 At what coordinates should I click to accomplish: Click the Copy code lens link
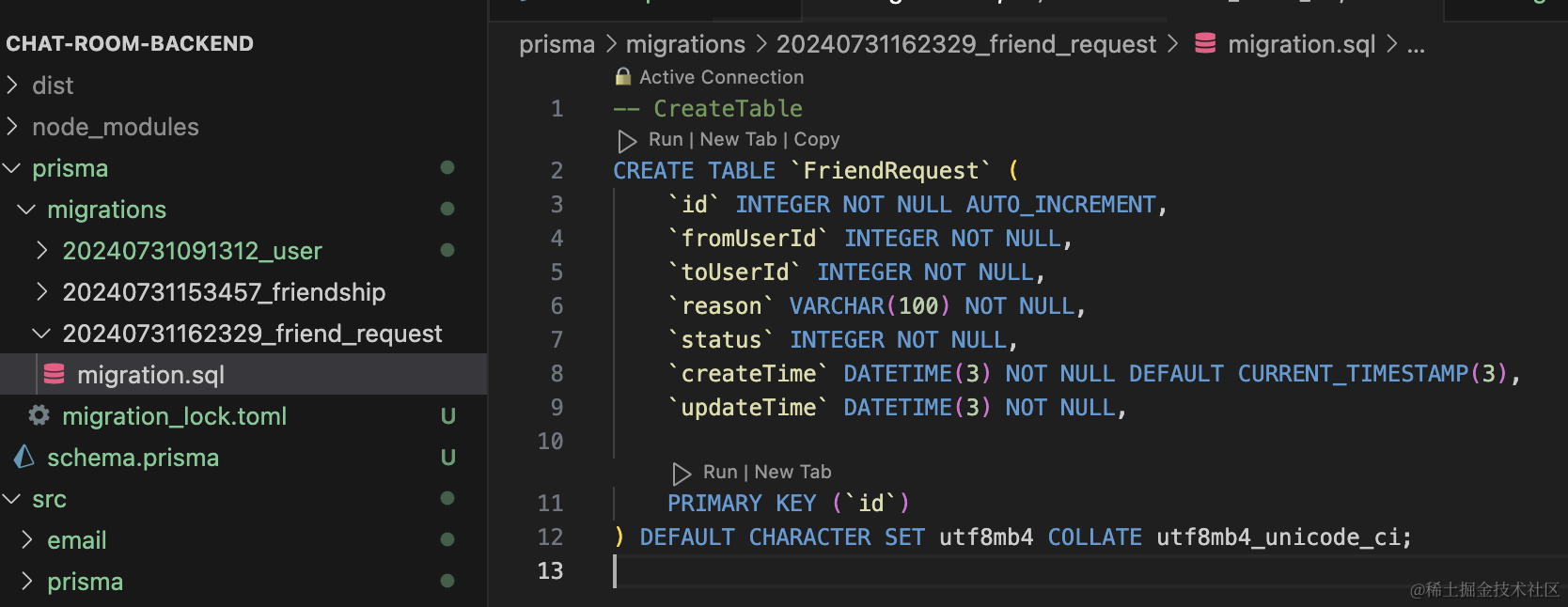[x=816, y=140]
